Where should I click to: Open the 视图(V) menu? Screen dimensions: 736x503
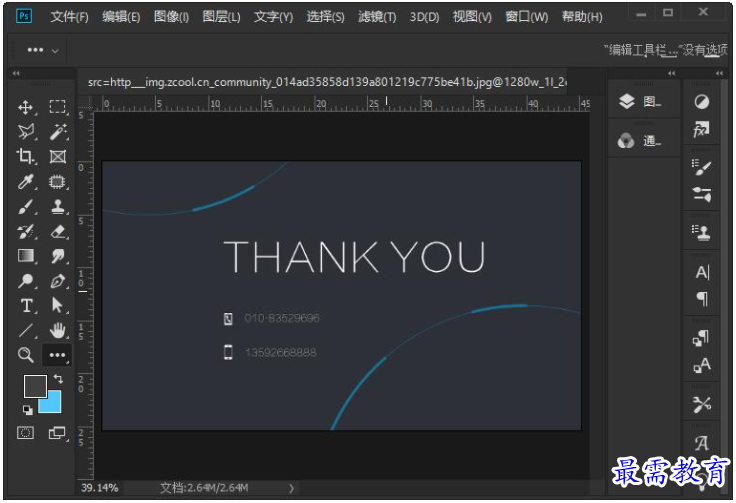472,17
